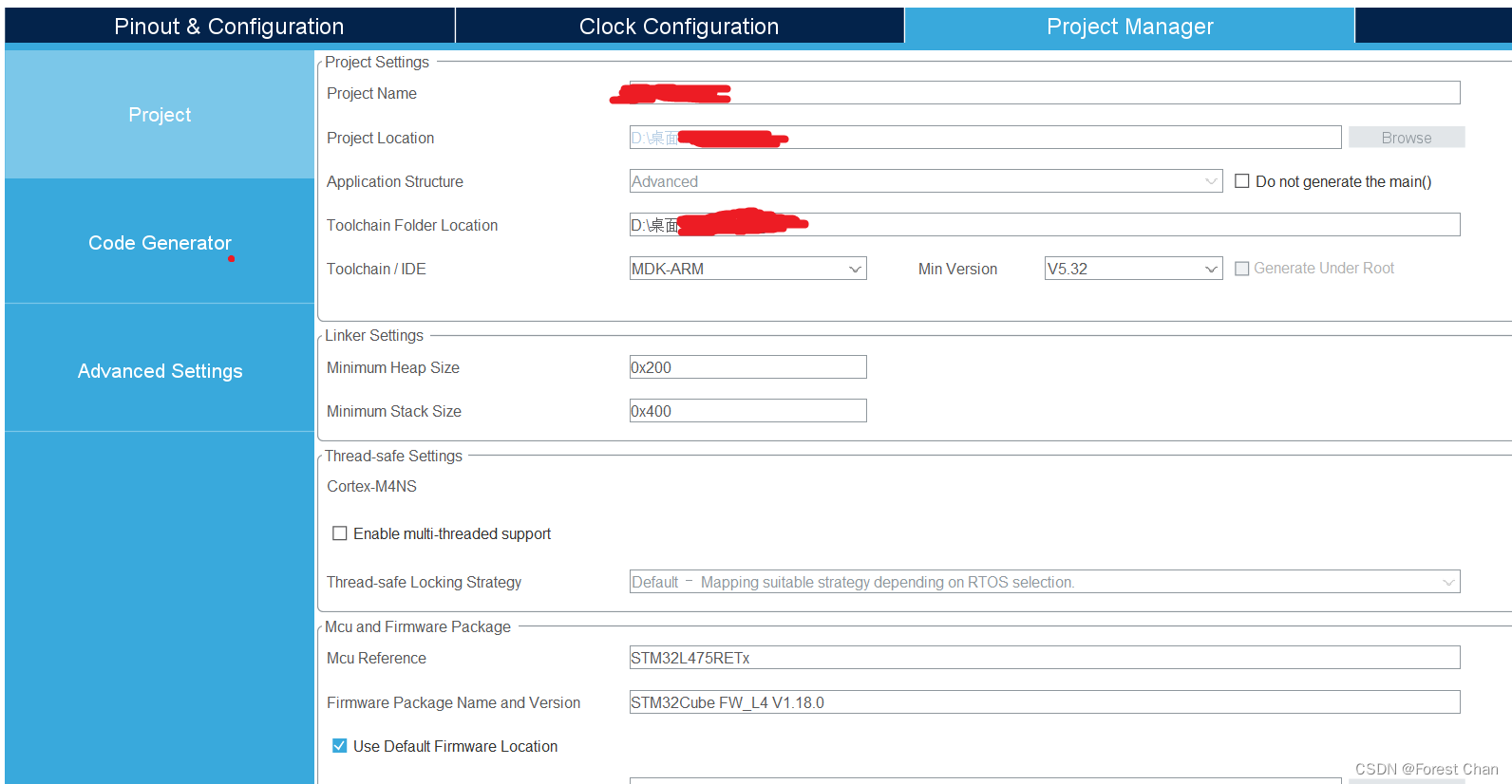Screen dimensions: 1512x784
Task: Uncheck Use Default Firmware Location
Action: 339,746
